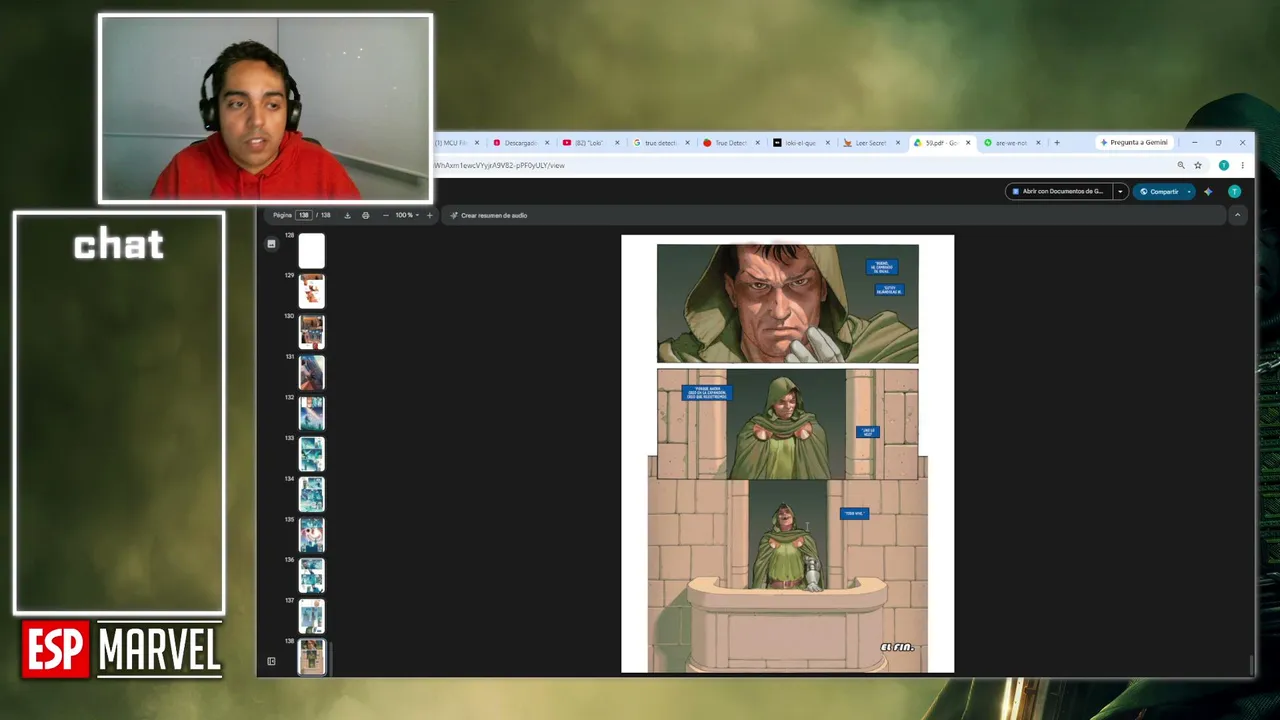Screen dimensions: 1280x720
Task: Close the 'Descargado' browser tab
Action: point(547,143)
